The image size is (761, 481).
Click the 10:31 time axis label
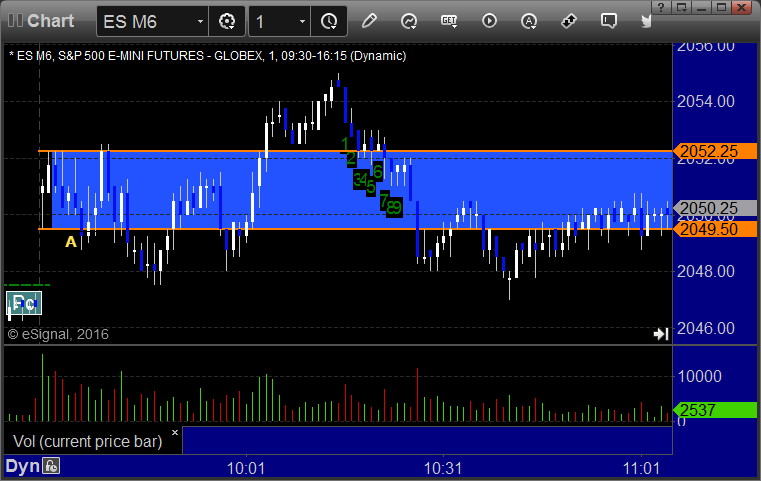pyautogui.click(x=443, y=468)
